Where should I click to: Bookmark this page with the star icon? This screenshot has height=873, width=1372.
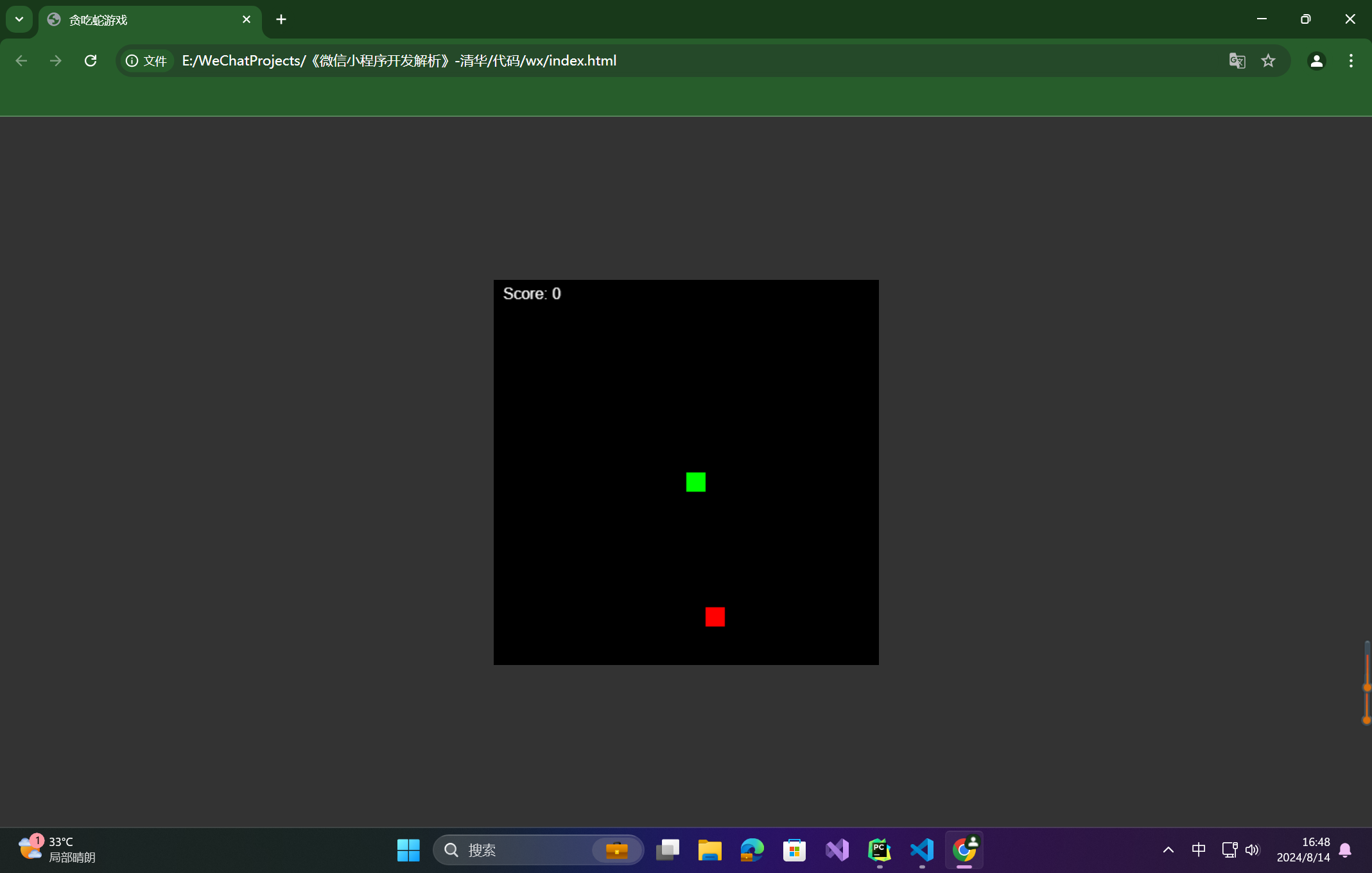coord(1268,60)
